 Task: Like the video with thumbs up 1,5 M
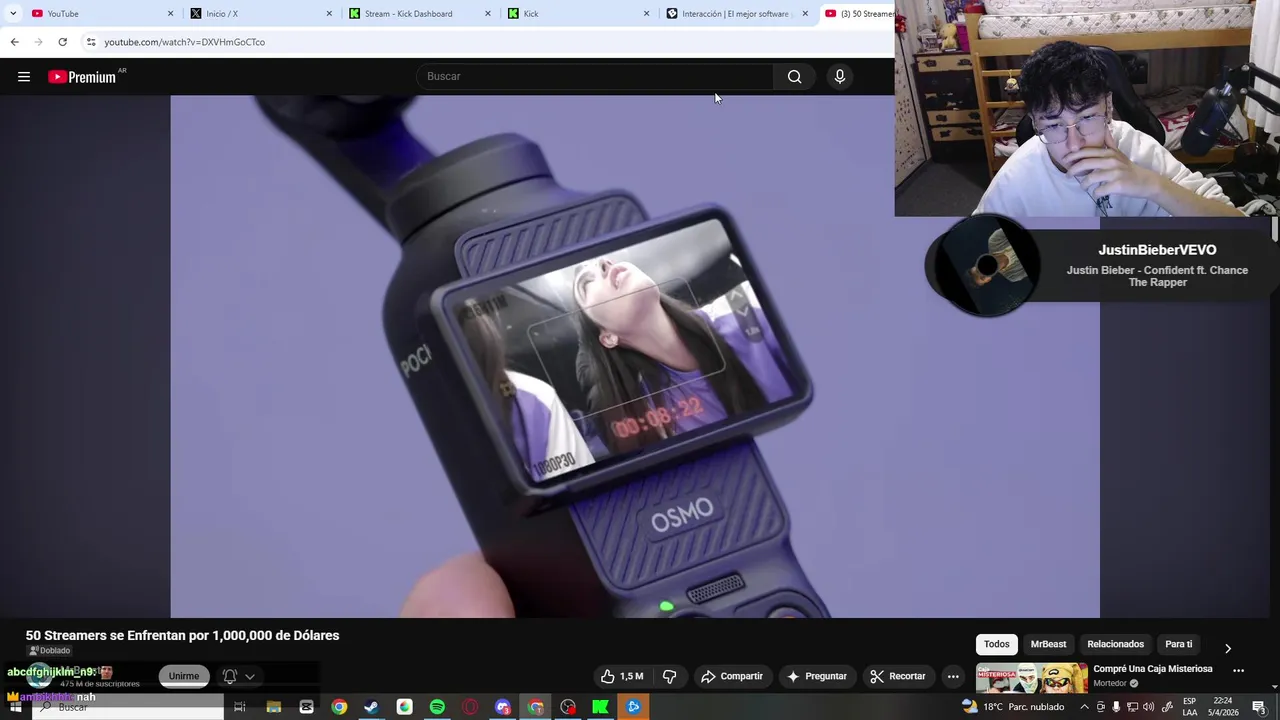pos(621,676)
